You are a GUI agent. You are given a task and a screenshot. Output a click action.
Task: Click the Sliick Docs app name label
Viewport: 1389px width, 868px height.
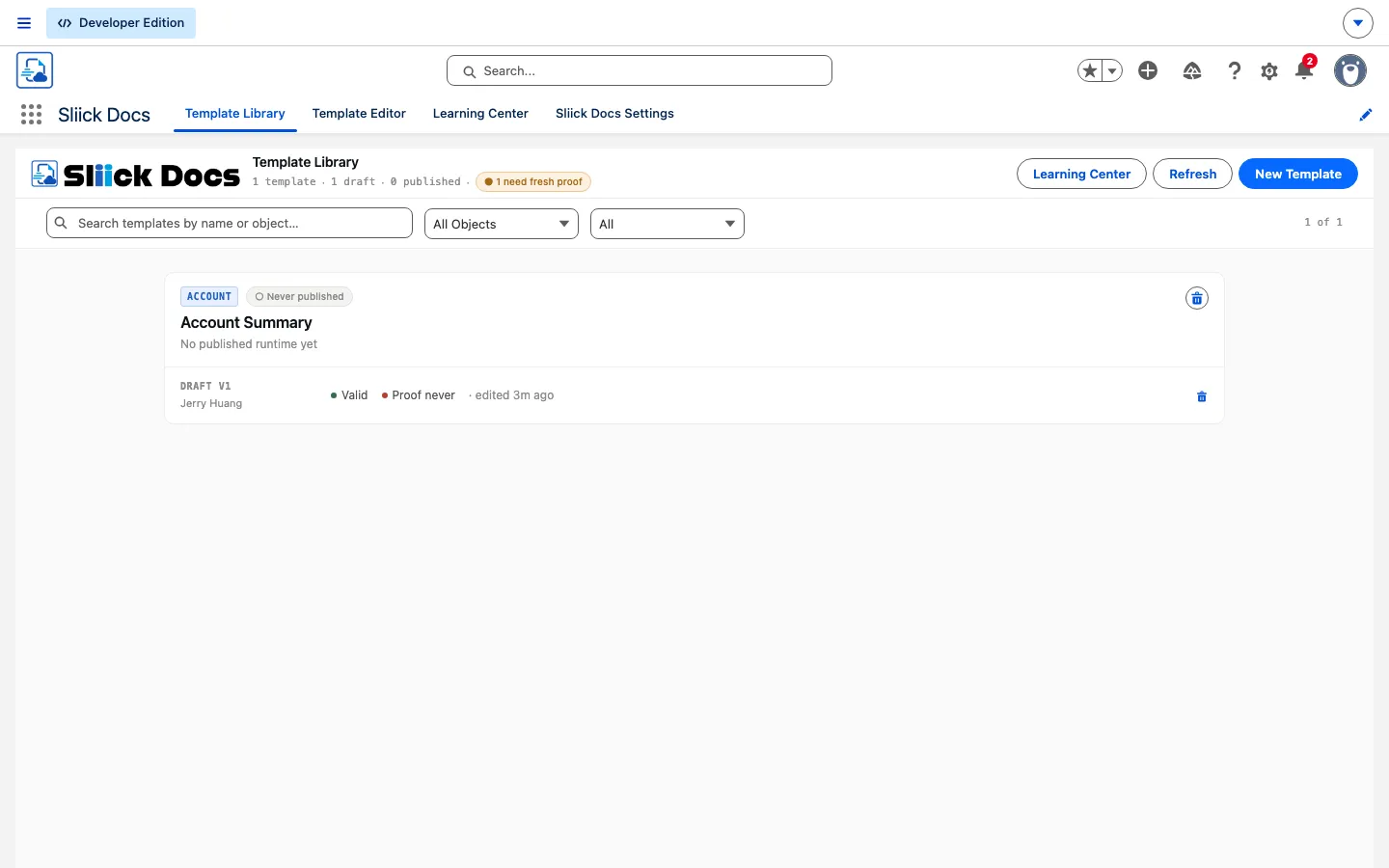pyautogui.click(x=104, y=115)
